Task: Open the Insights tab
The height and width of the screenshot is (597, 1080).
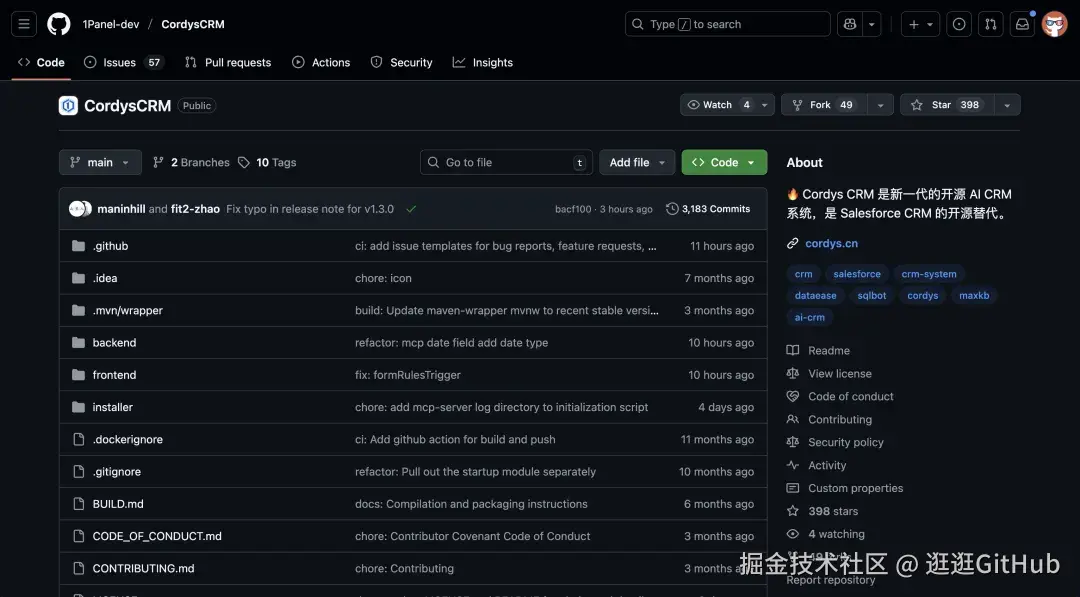Action: click(x=483, y=62)
